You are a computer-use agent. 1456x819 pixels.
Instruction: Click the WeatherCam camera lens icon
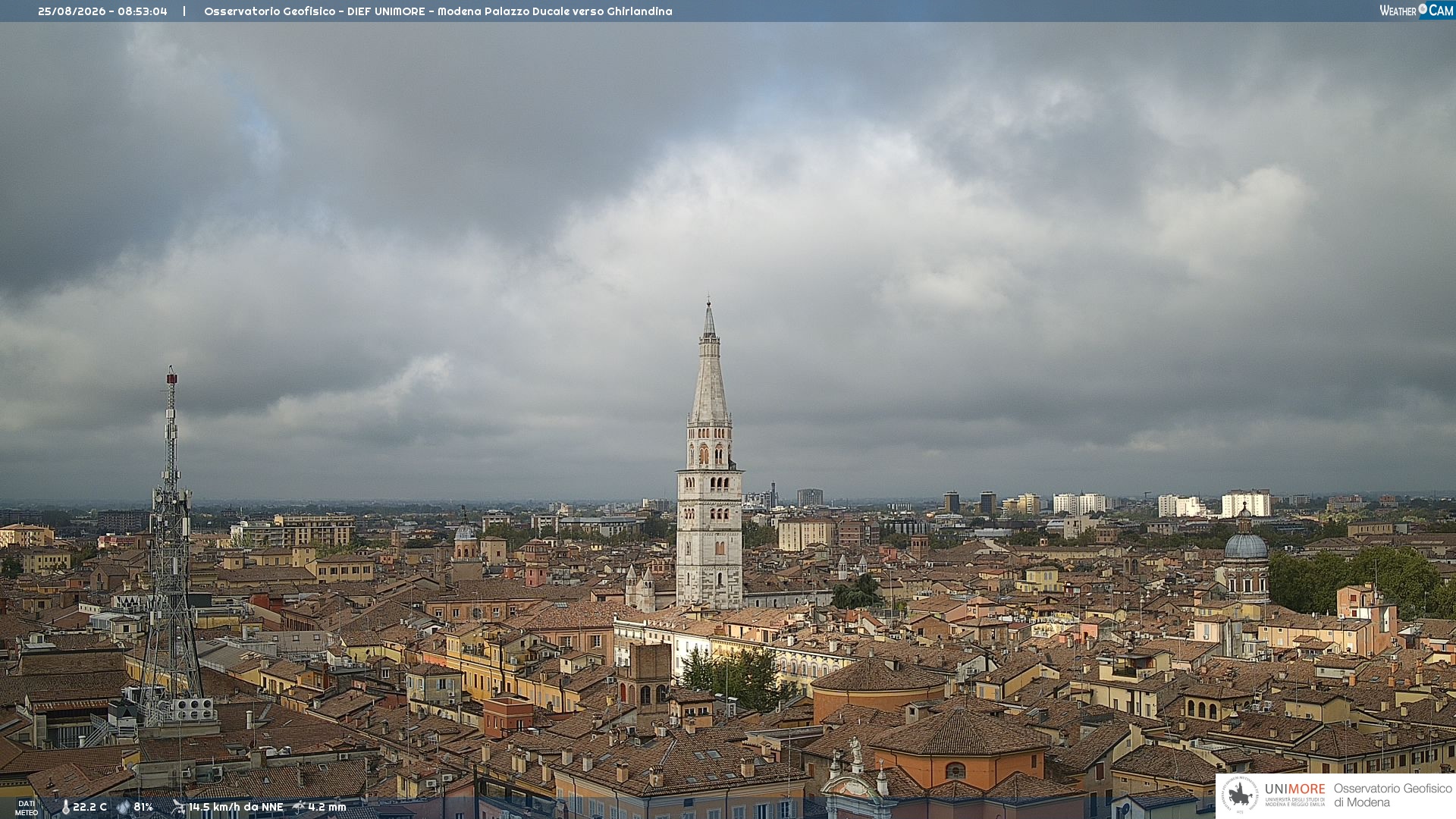click(x=1423, y=9)
